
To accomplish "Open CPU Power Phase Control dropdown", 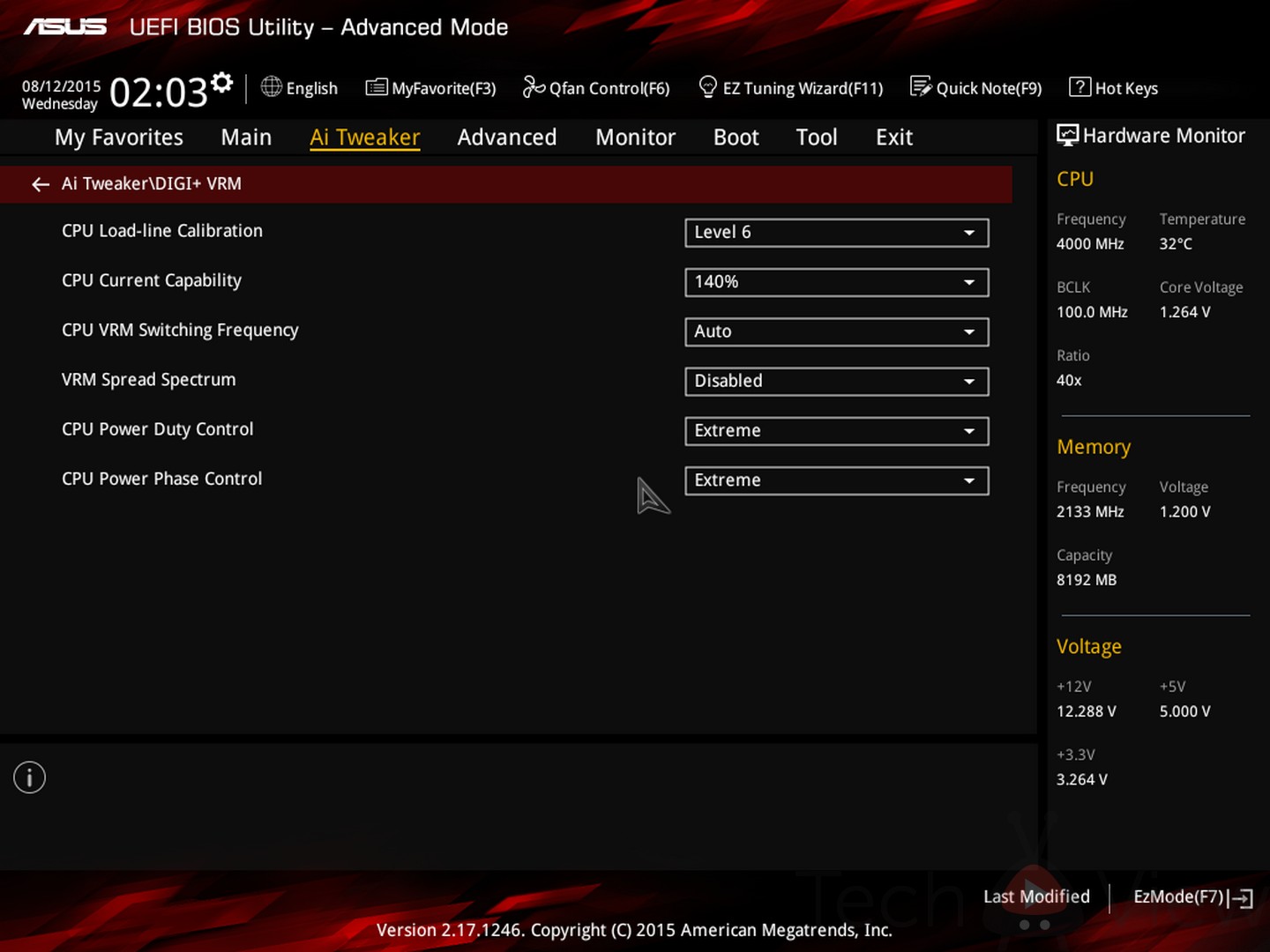I will coord(836,480).
